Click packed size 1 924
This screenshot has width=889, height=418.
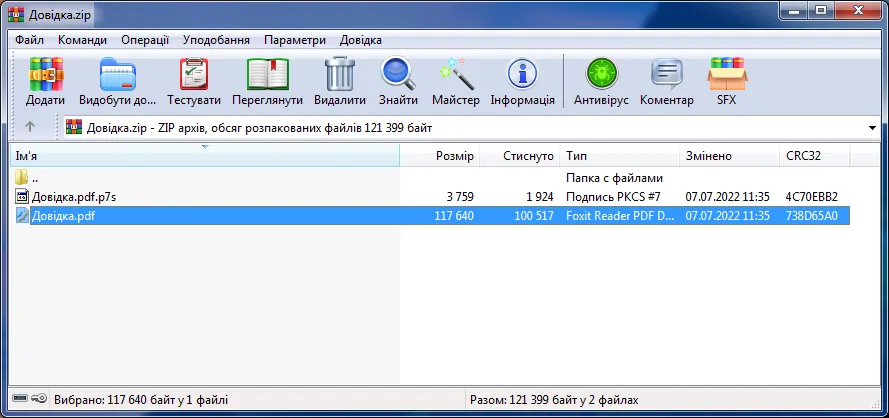click(540, 197)
